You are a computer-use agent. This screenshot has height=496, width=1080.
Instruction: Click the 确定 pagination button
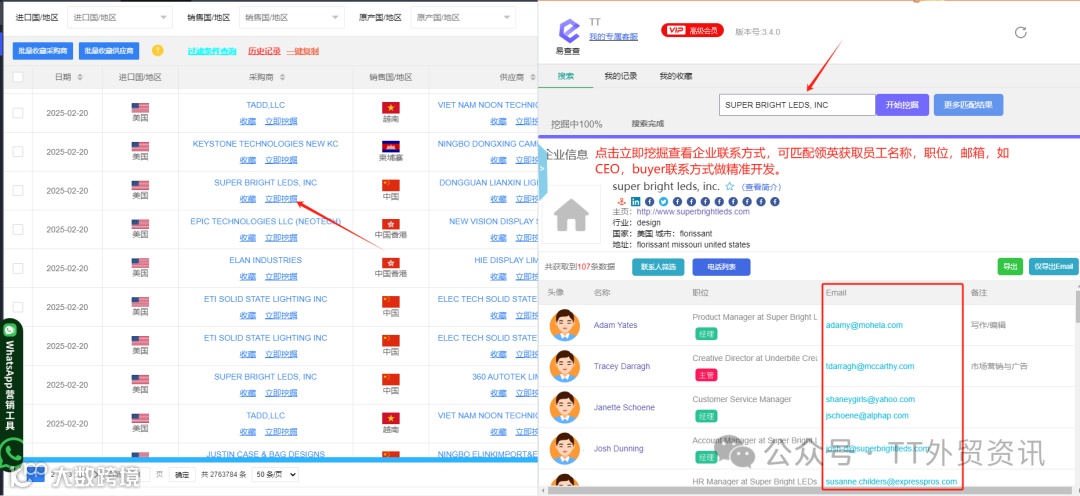click(182, 474)
